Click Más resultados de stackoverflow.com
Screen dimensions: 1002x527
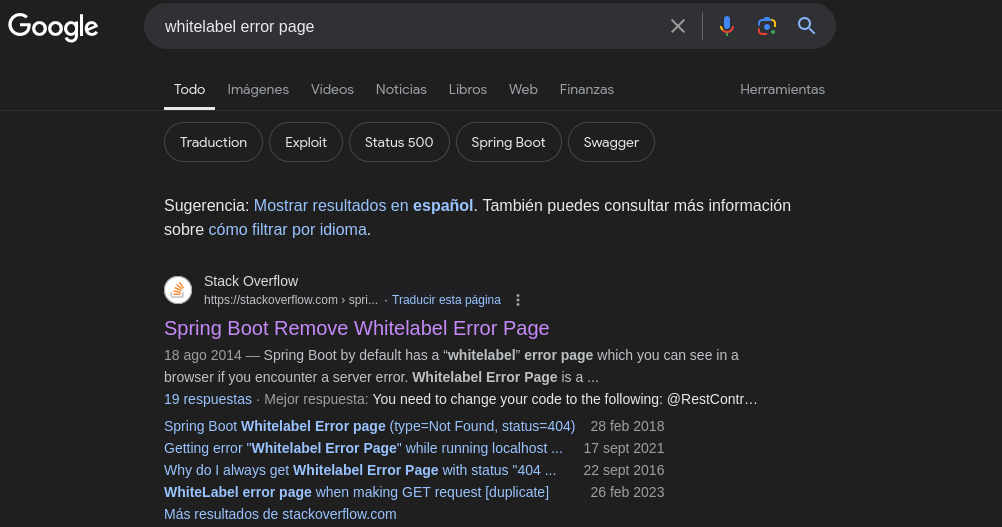280,514
